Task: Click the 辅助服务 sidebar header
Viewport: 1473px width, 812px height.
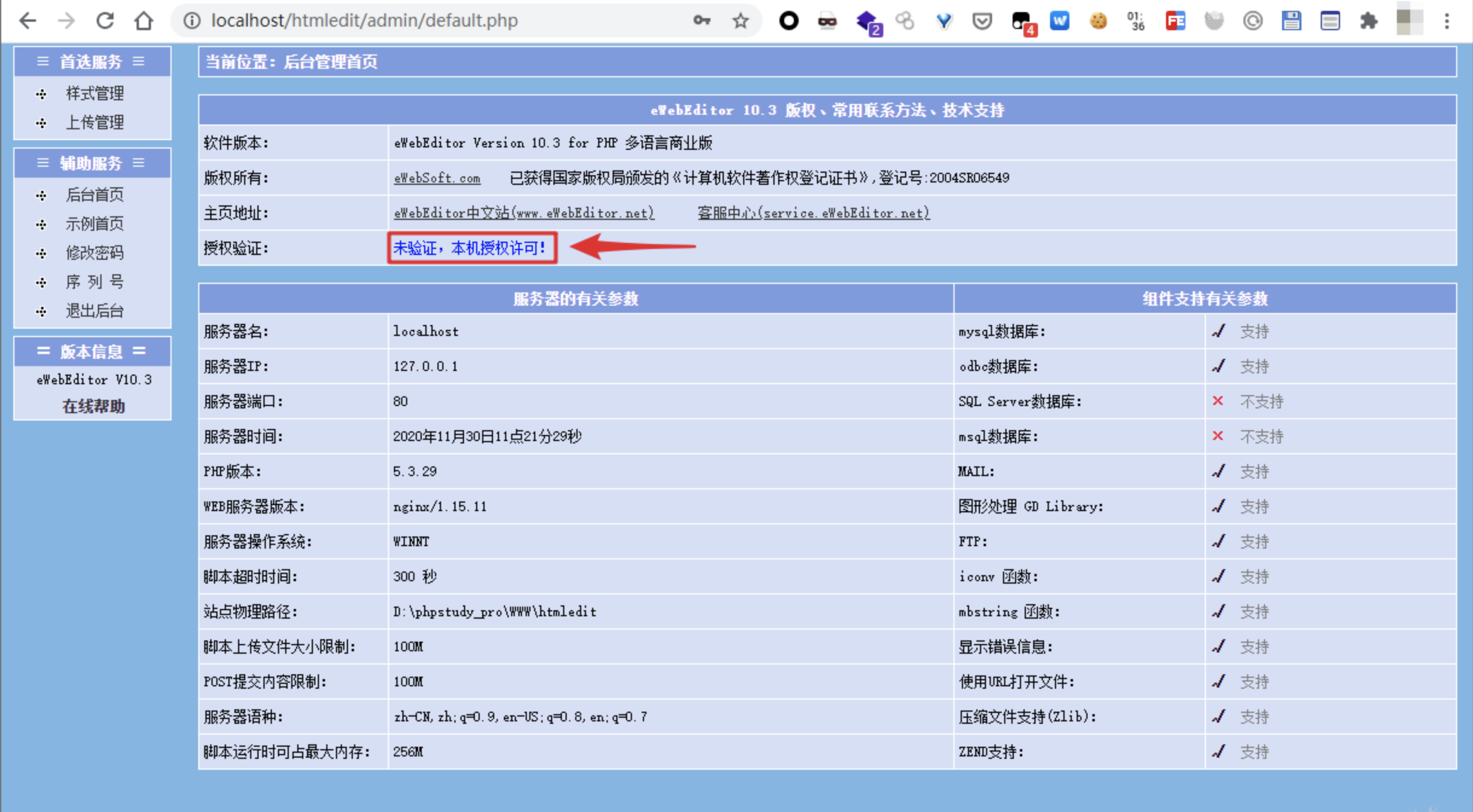Action: point(91,163)
